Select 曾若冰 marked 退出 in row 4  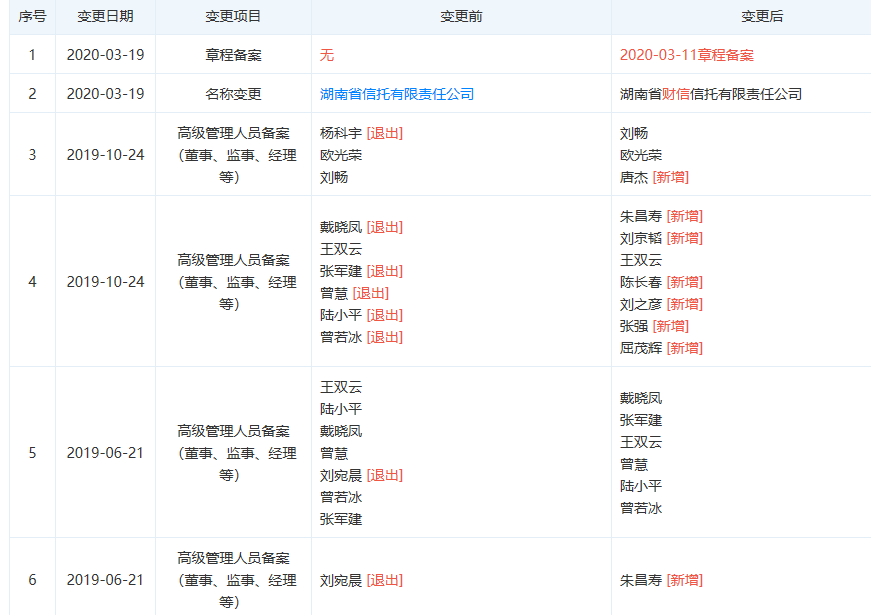coord(341,337)
